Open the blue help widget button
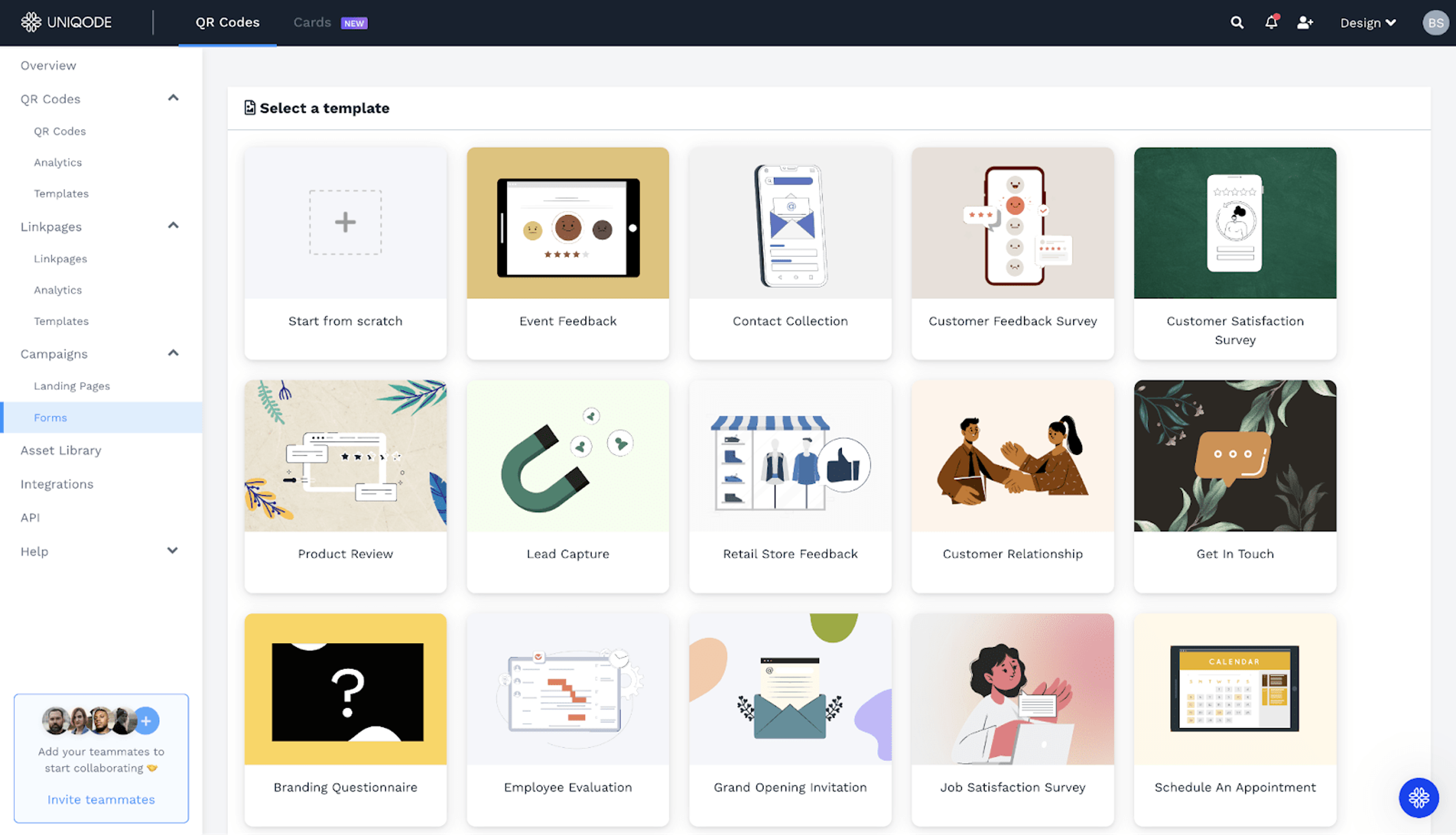 (1418, 797)
